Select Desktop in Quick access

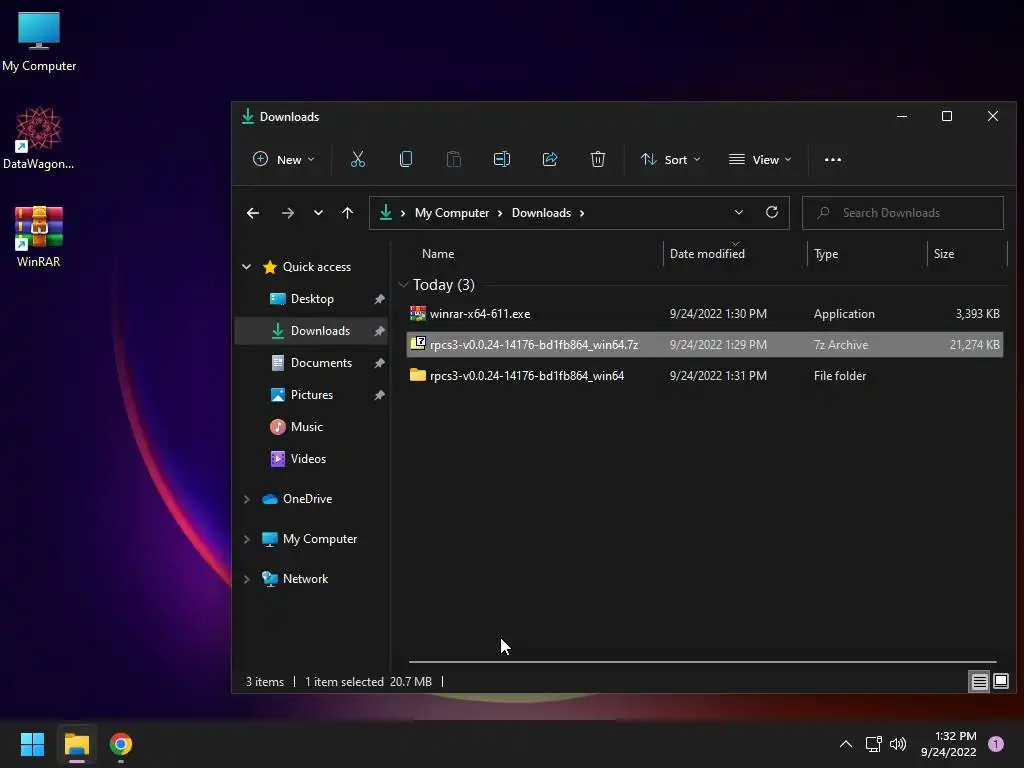point(312,299)
